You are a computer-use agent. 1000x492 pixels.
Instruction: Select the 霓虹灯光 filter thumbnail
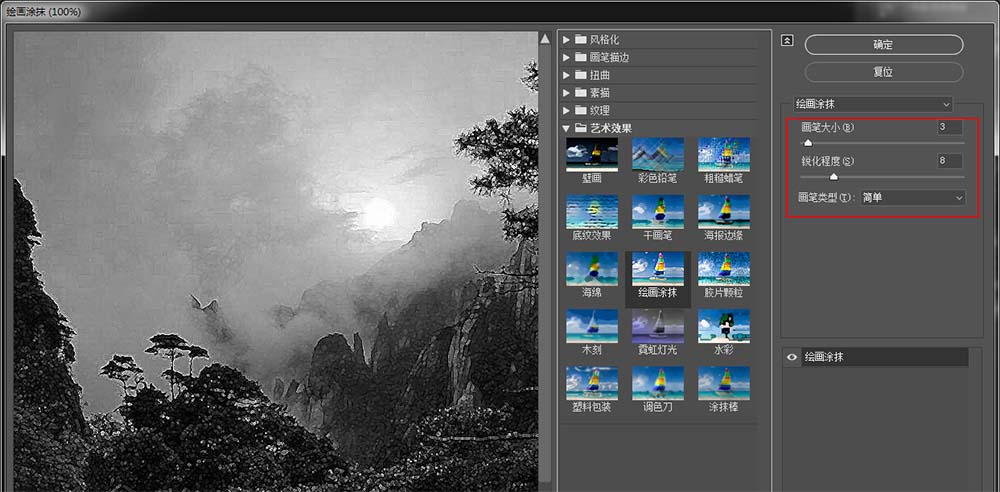coord(658,326)
